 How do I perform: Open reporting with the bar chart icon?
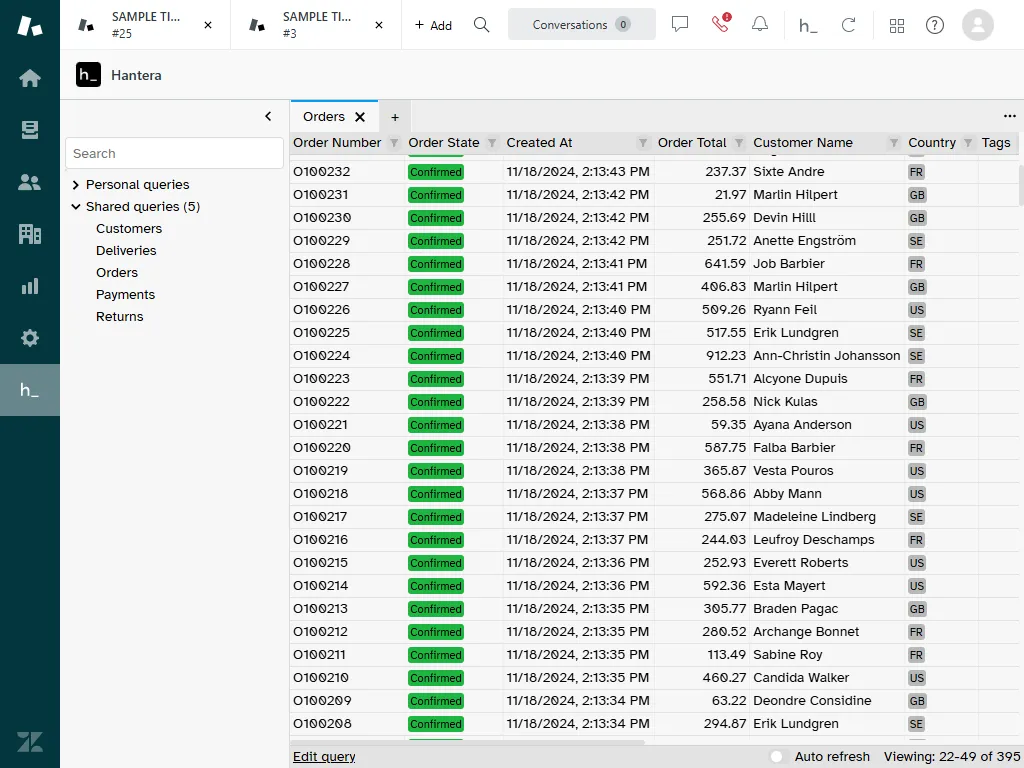[30, 286]
